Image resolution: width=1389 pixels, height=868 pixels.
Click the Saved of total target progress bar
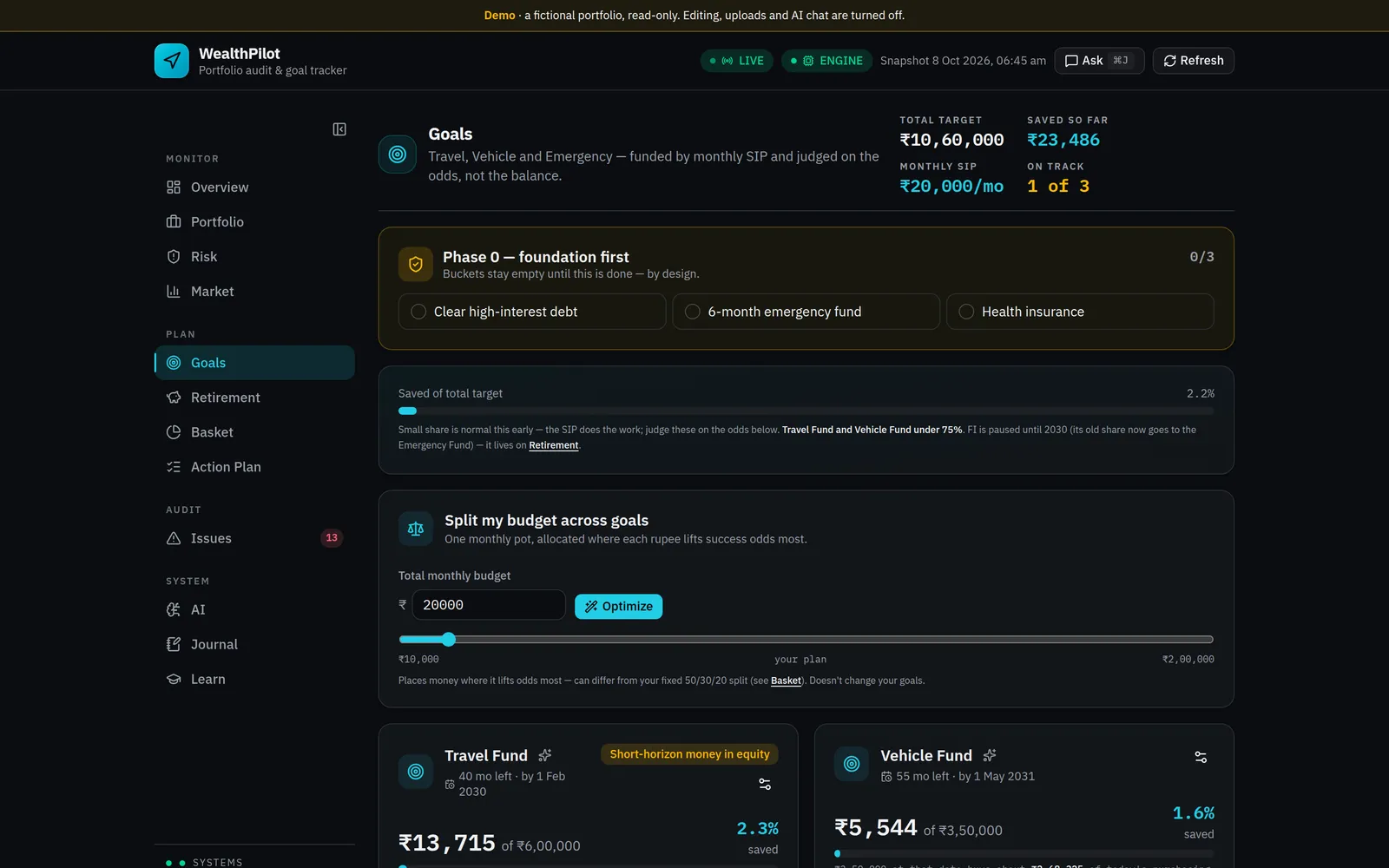(x=806, y=411)
